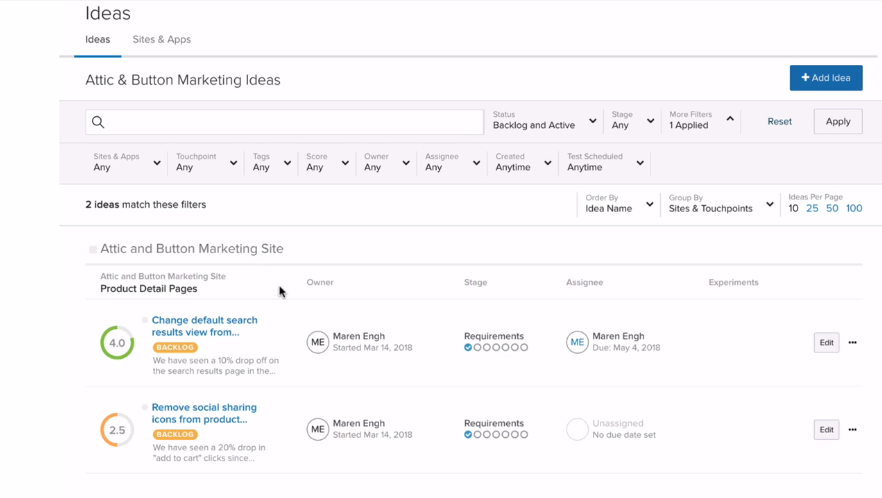Viewport: 882px width, 498px height.
Task: Select checkbox for Remove social sharing icons idea
Action: coord(145,407)
